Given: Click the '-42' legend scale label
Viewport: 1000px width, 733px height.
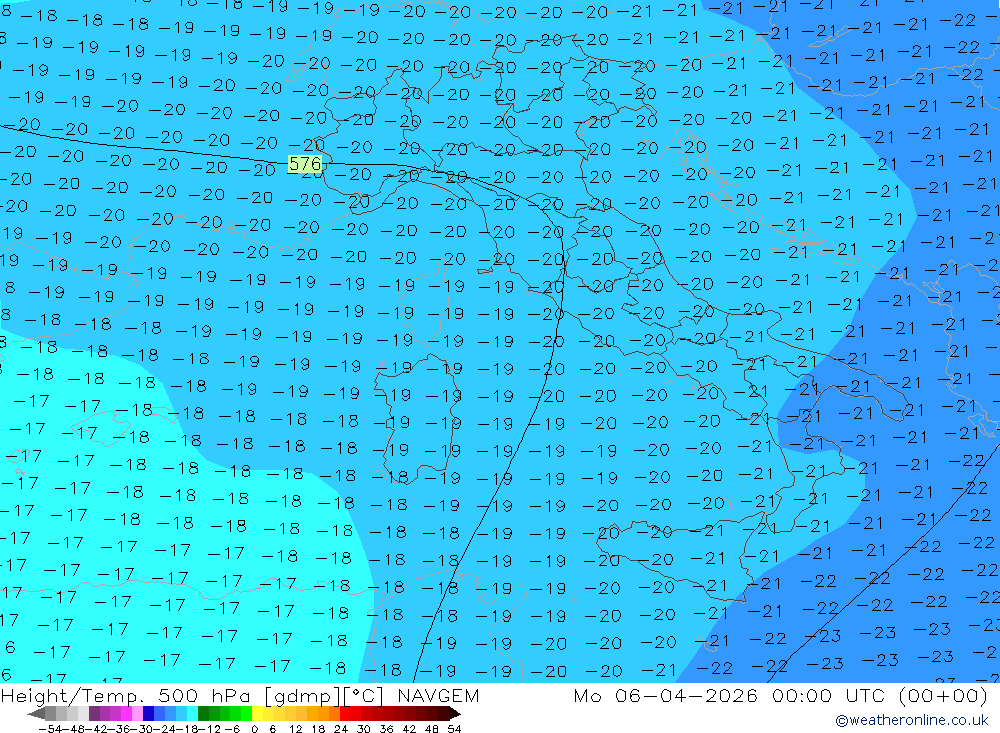Looking at the screenshot, I should tap(98, 729).
